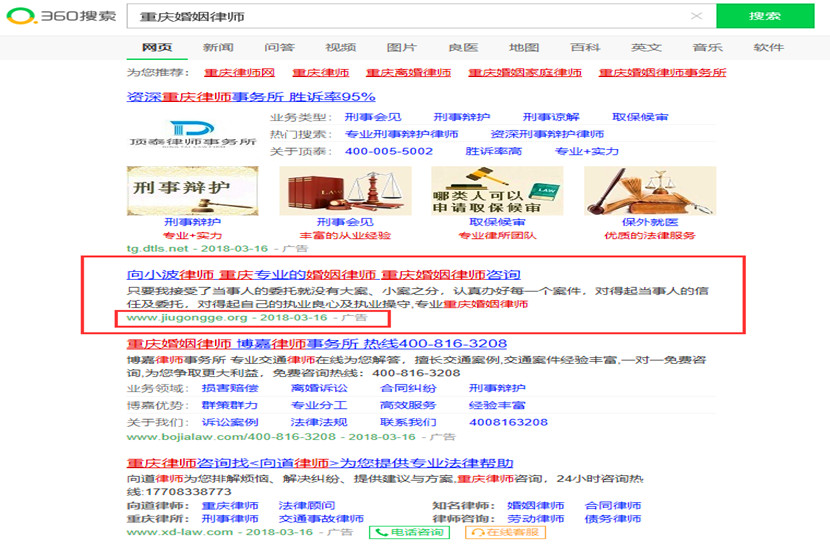Open 专业分工 link

(x=319, y=405)
